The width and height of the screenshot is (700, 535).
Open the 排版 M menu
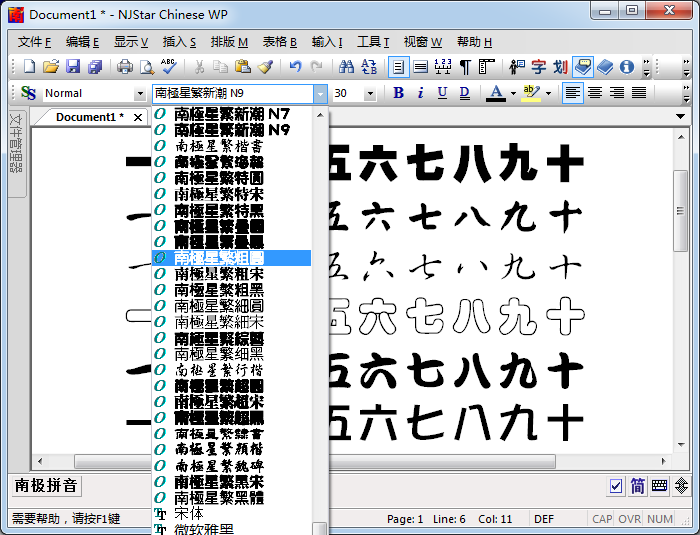229,42
